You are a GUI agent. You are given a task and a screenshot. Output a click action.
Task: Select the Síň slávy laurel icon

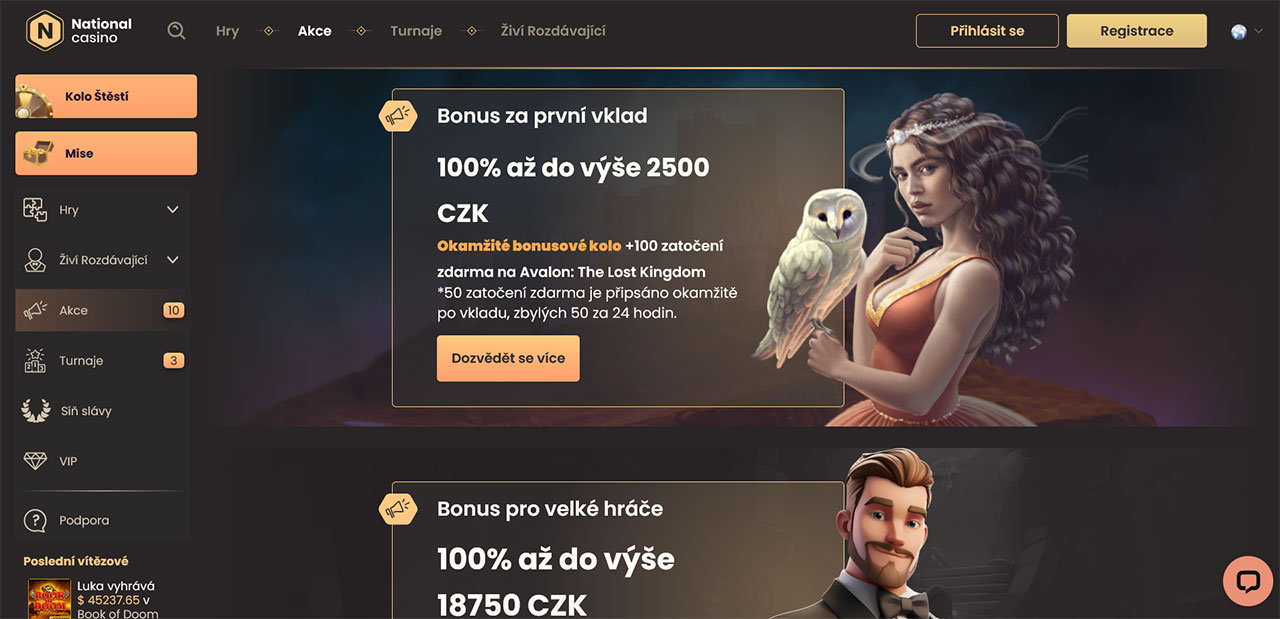point(35,410)
